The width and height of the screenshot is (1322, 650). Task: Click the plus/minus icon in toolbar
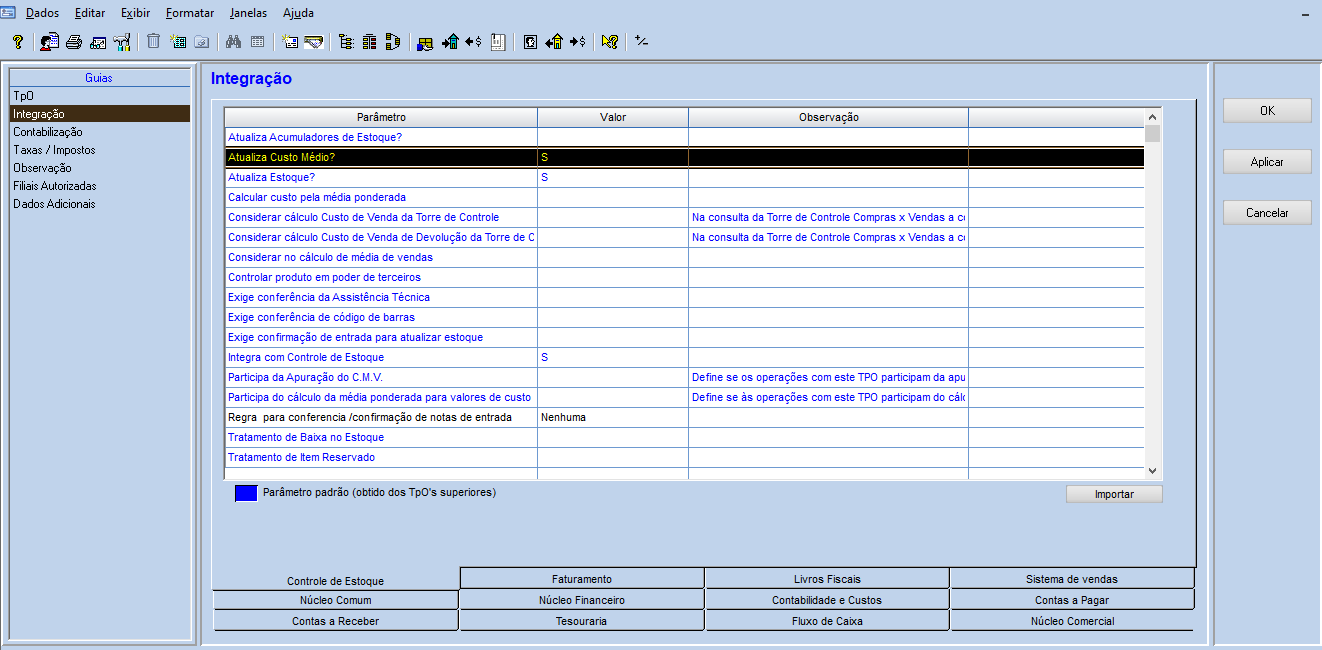coord(641,42)
